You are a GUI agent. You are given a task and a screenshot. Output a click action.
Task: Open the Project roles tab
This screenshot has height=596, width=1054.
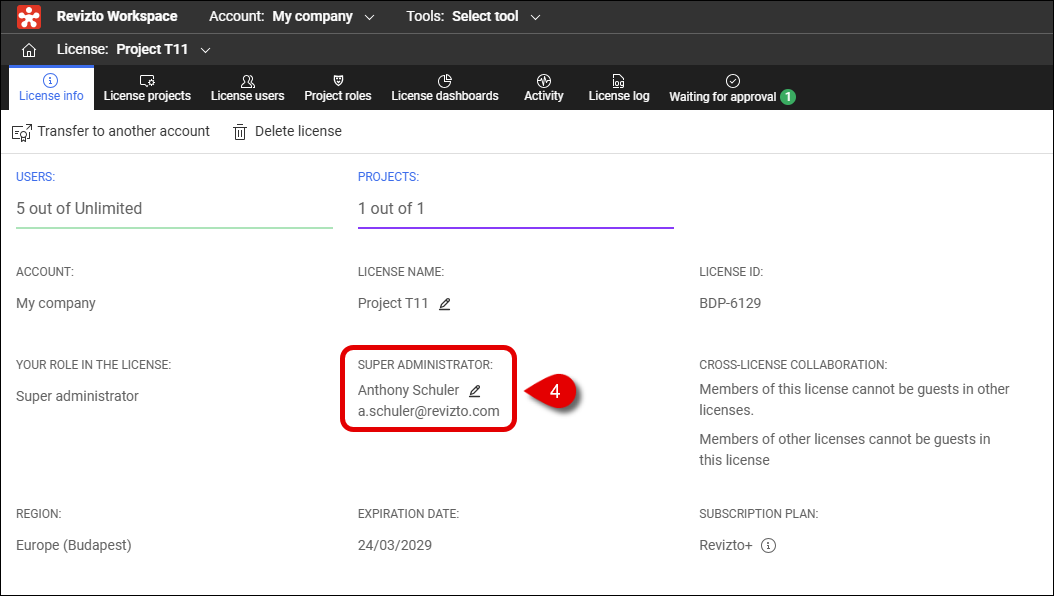337,88
